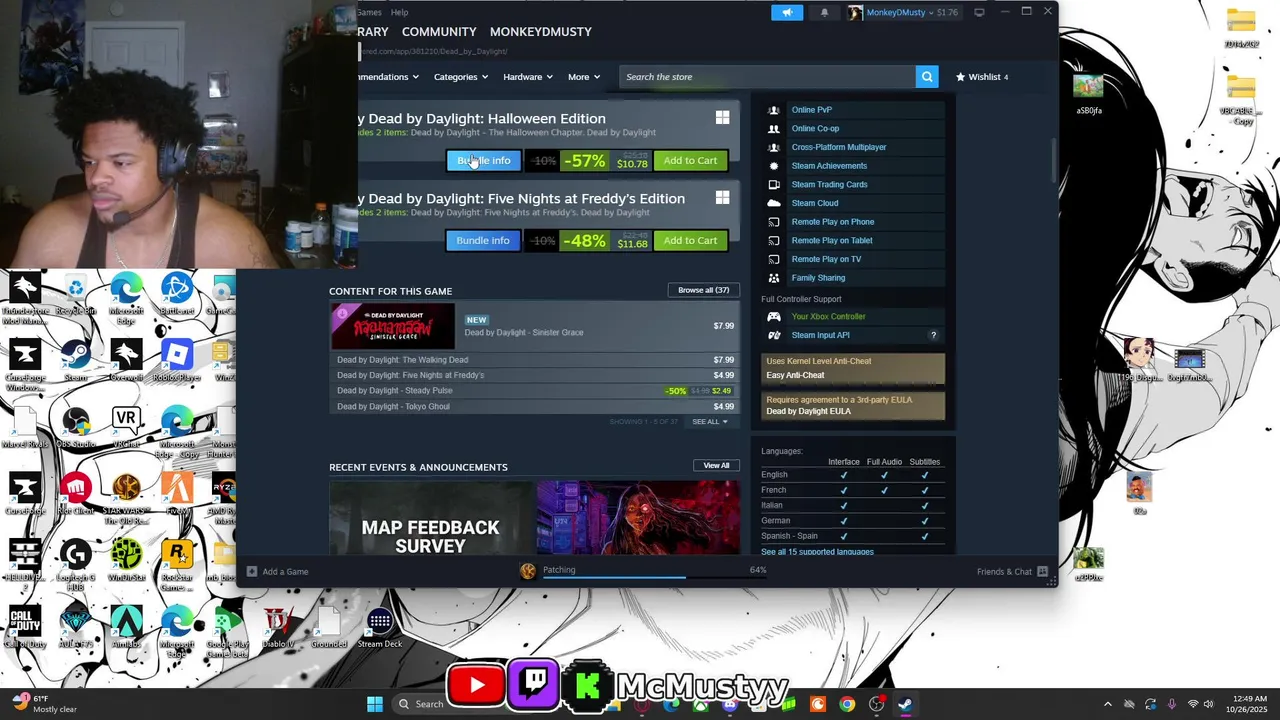Click the Add a Game plus icon
The width and height of the screenshot is (1280, 720).
(x=252, y=572)
